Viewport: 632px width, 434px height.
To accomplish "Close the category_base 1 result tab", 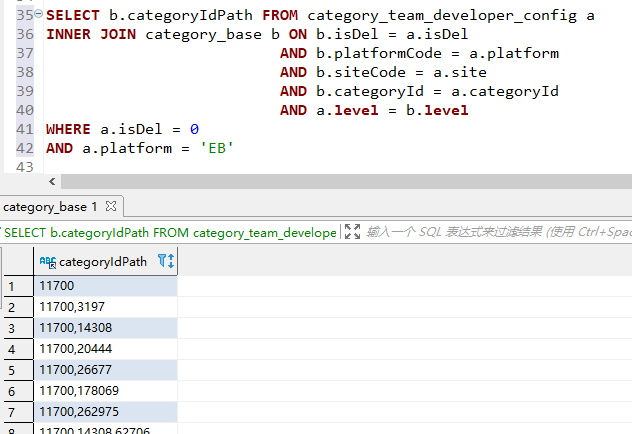I will coord(111,206).
